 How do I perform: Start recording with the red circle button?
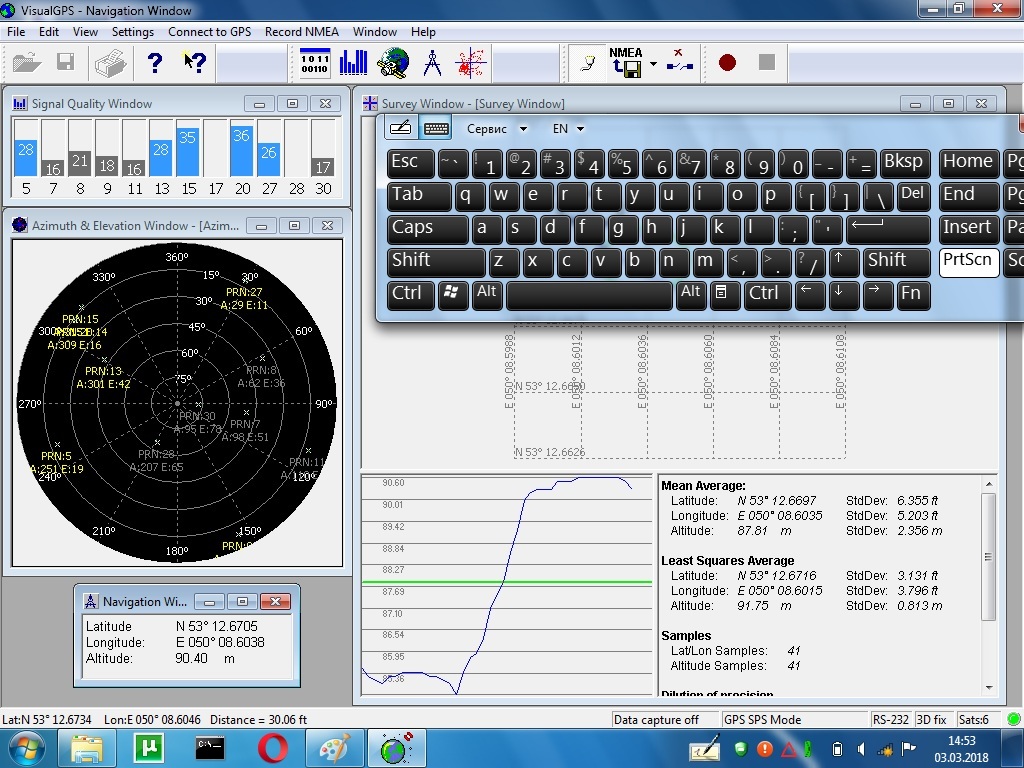(727, 63)
